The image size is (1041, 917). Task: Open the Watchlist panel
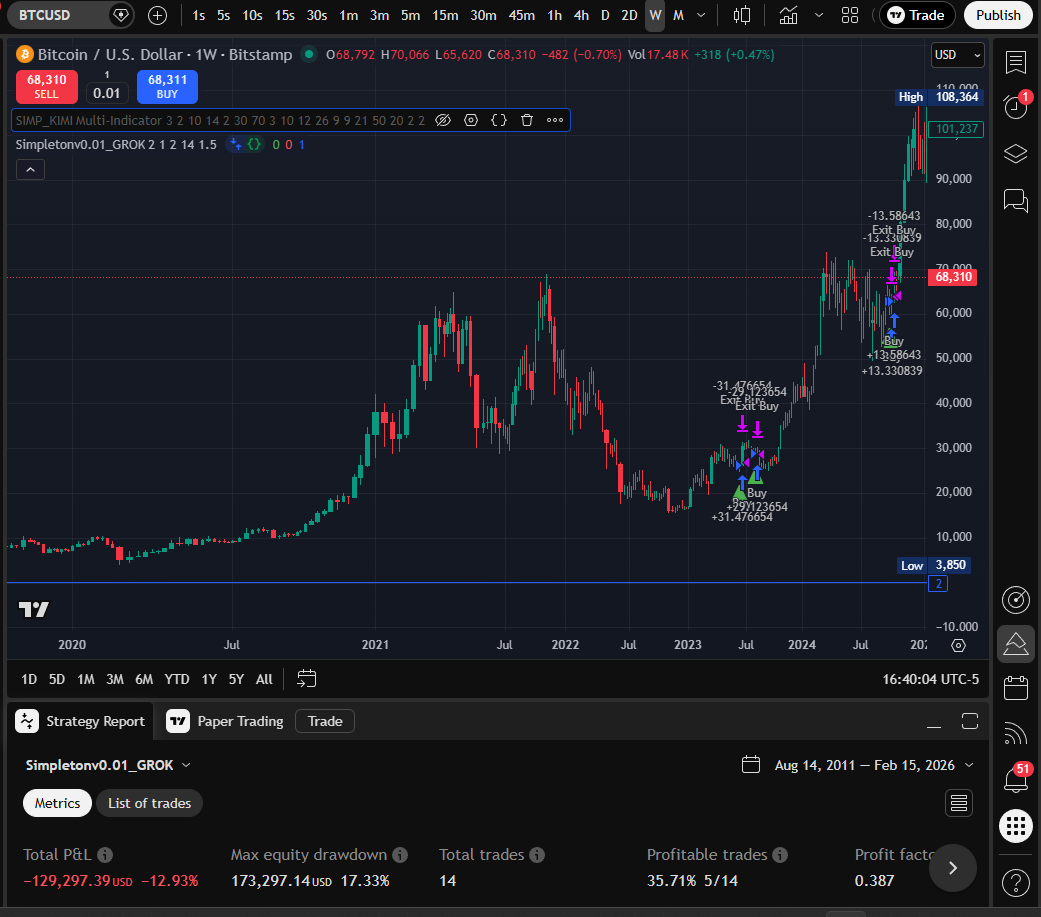tap(1015, 62)
